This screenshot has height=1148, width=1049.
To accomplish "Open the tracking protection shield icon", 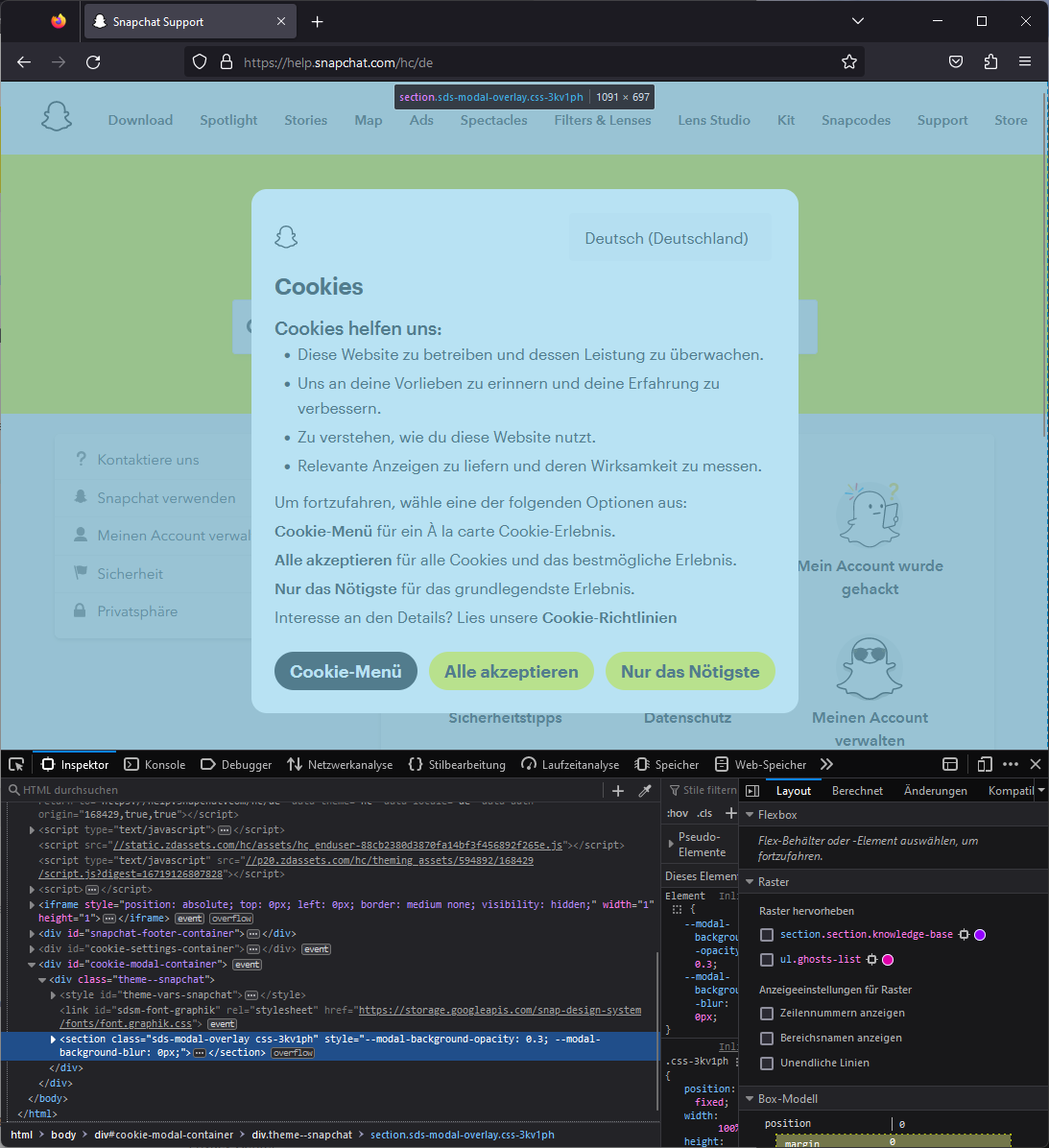I will coord(199,60).
